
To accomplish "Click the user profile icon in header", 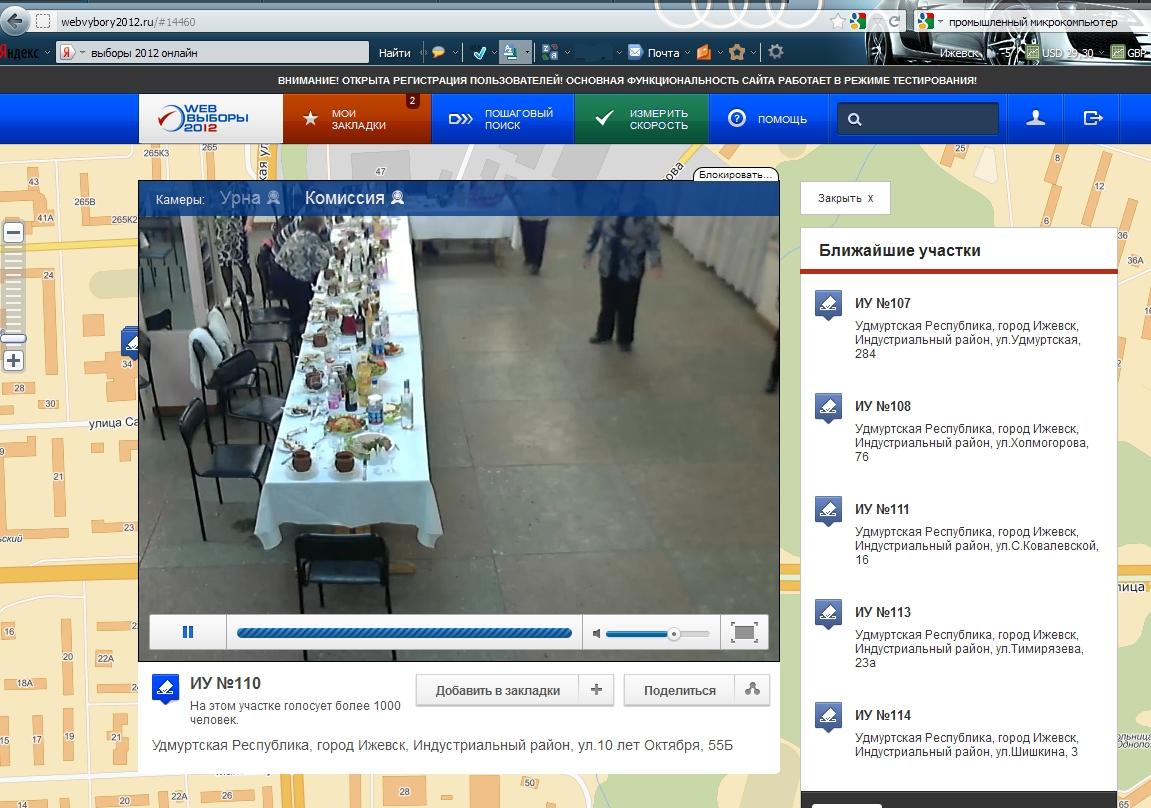I will pyautogui.click(x=1035, y=119).
